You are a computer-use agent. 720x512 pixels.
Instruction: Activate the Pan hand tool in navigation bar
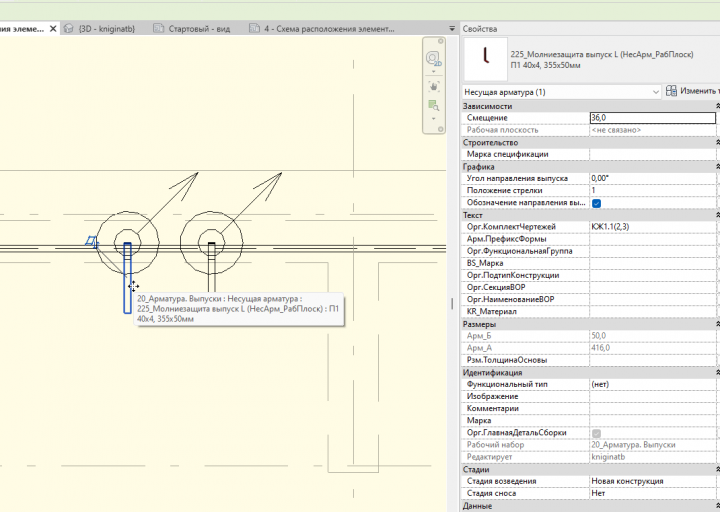pyautogui.click(x=433, y=86)
